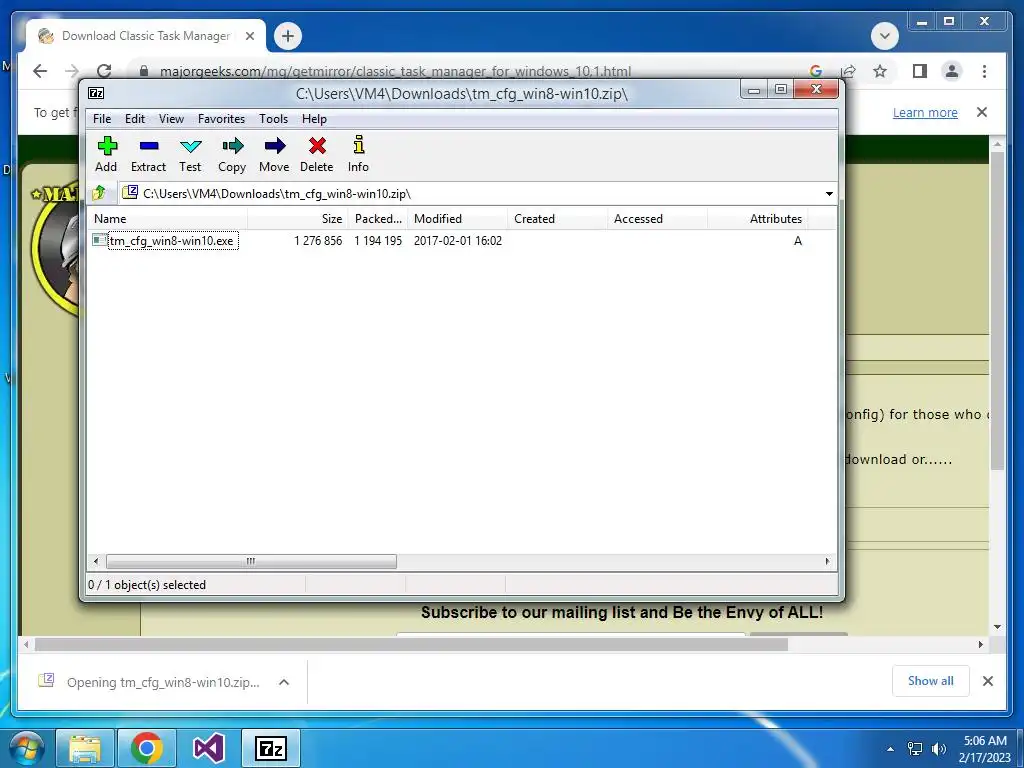
Task: Open the File menu
Action: point(102,119)
